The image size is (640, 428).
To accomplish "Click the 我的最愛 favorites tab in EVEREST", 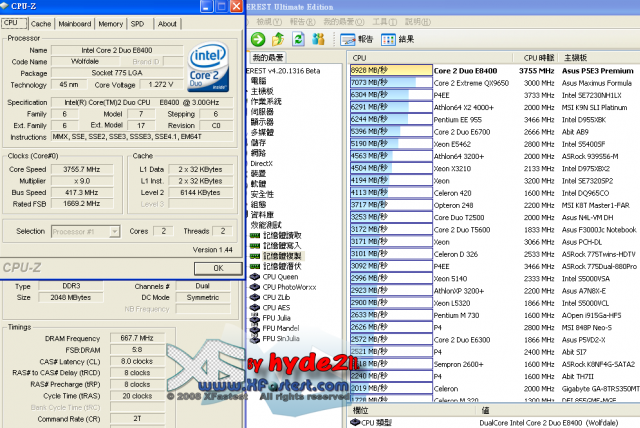I will [x=267, y=57].
